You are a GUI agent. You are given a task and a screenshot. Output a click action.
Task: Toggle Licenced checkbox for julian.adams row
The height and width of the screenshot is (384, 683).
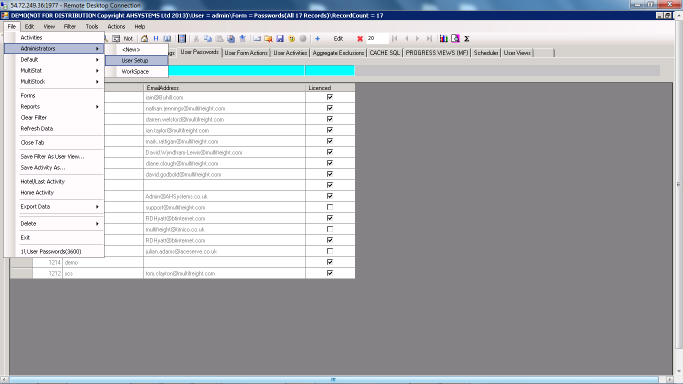pos(330,251)
